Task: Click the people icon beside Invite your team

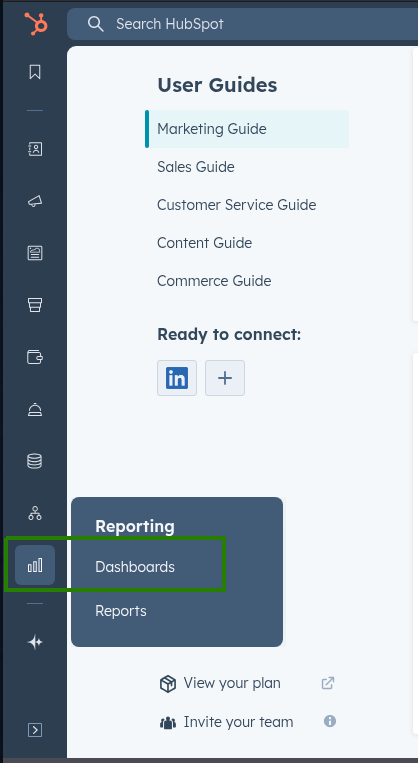Action: coord(168,723)
